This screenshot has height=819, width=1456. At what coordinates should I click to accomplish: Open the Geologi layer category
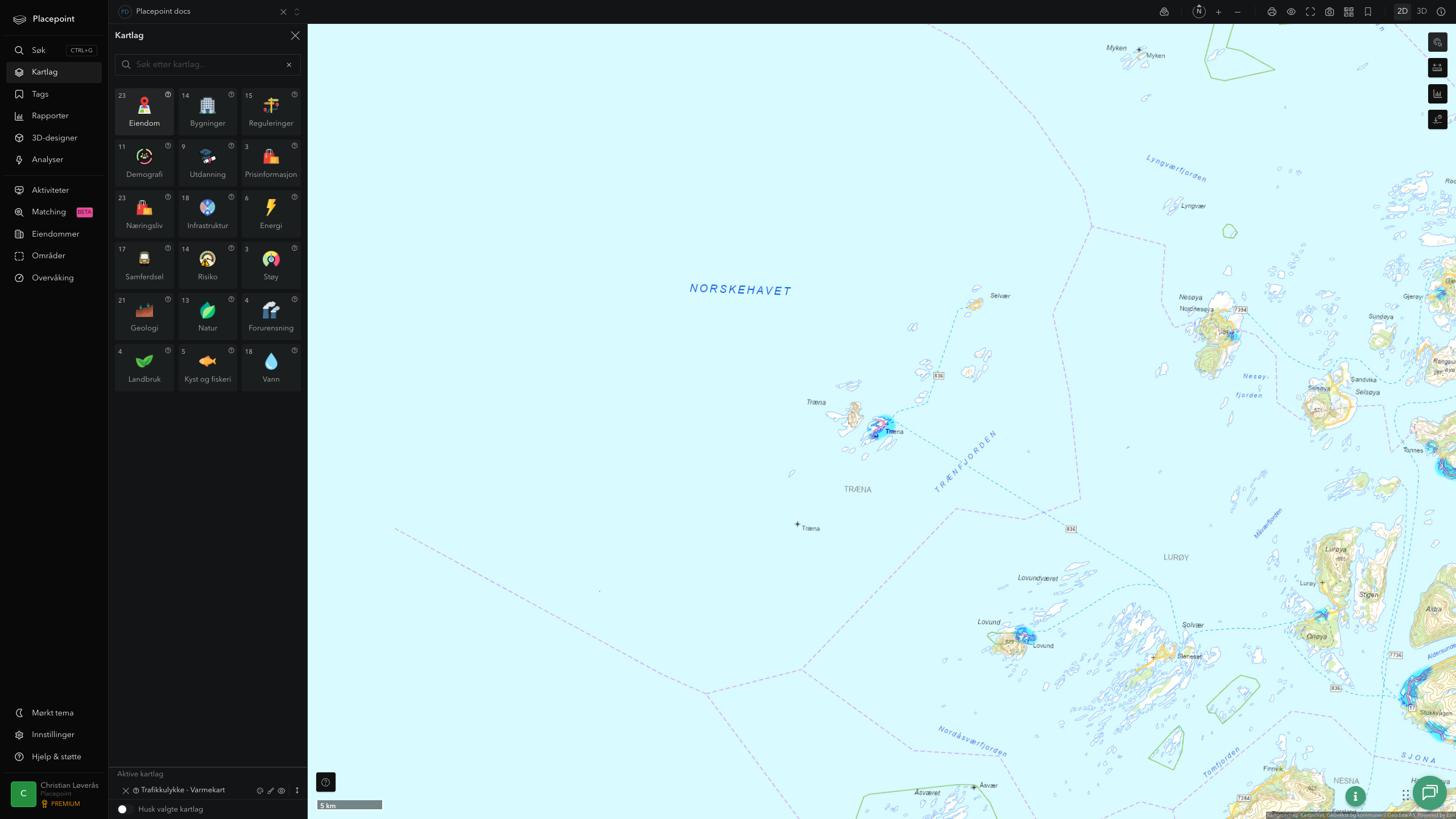point(144,316)
